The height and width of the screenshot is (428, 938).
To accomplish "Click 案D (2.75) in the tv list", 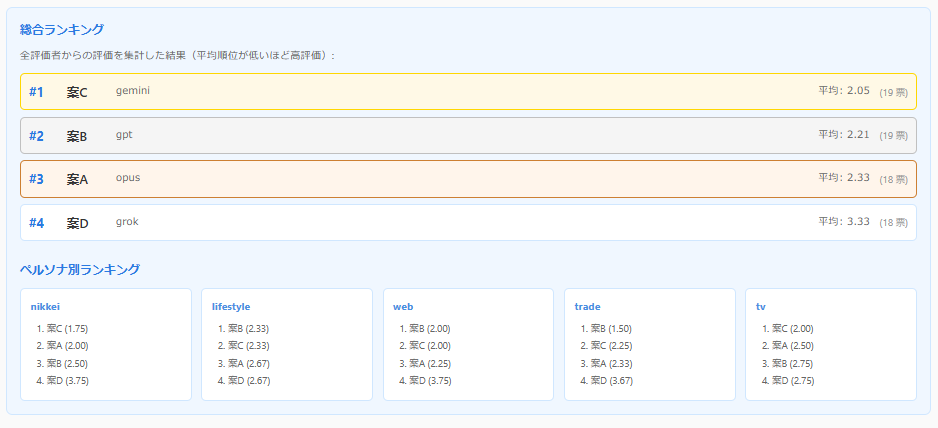I will click(x=791, y=380).
